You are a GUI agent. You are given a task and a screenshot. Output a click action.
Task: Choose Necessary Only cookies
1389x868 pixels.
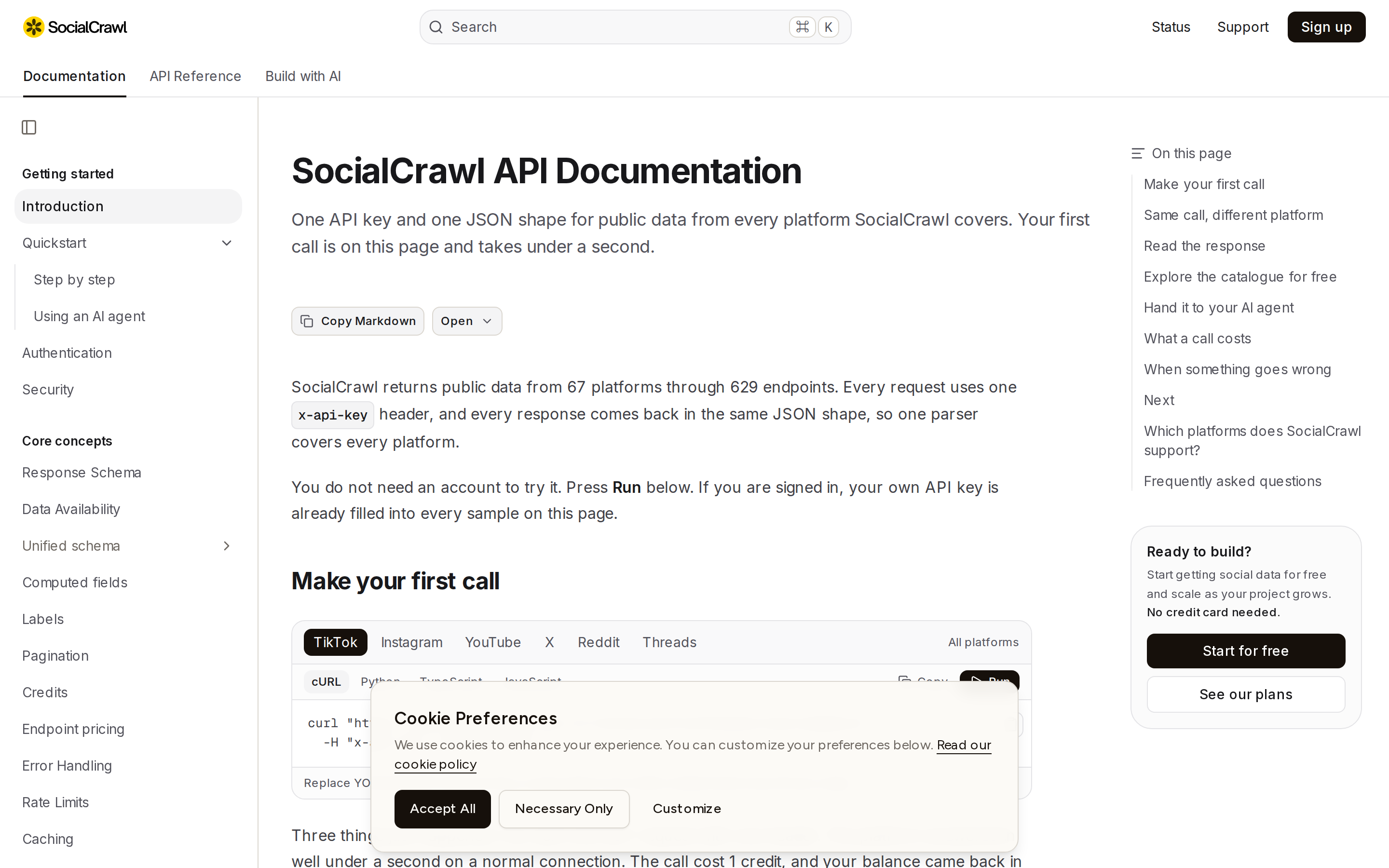point(564,809)
